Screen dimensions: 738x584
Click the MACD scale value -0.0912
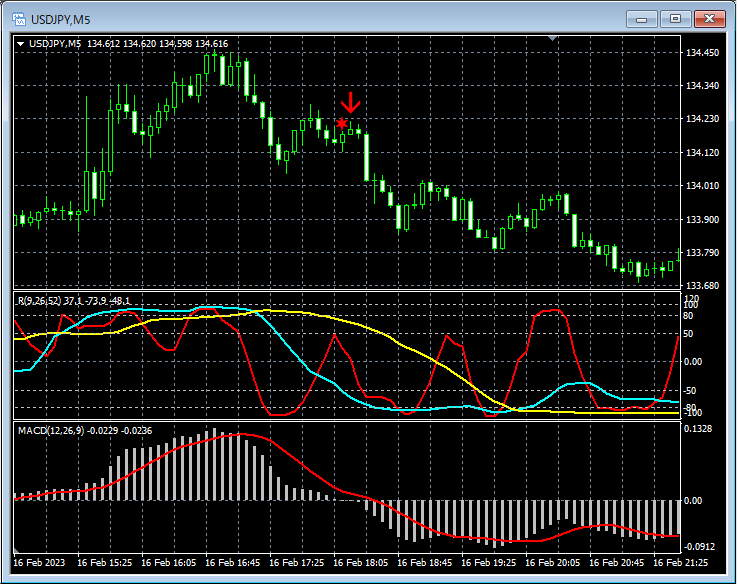(699, 547)
